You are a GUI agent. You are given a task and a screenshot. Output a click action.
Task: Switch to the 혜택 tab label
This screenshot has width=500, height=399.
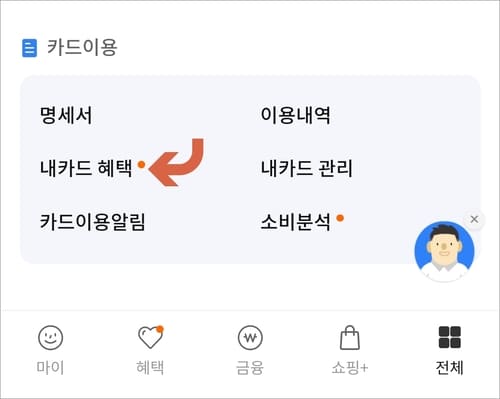pyautogui.click(x=150, y=368)
